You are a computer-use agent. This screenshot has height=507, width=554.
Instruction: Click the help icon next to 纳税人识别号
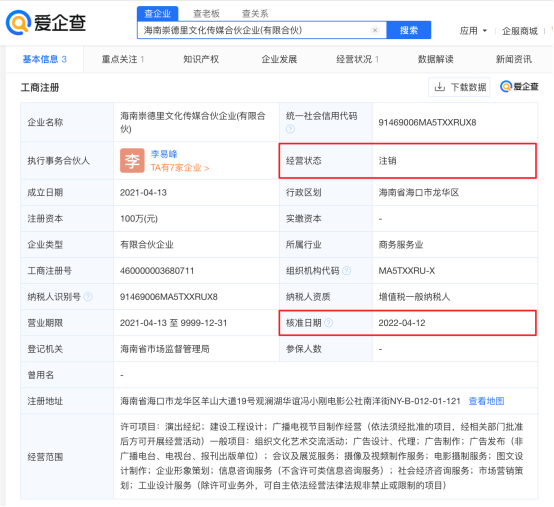tap(88, 297)
